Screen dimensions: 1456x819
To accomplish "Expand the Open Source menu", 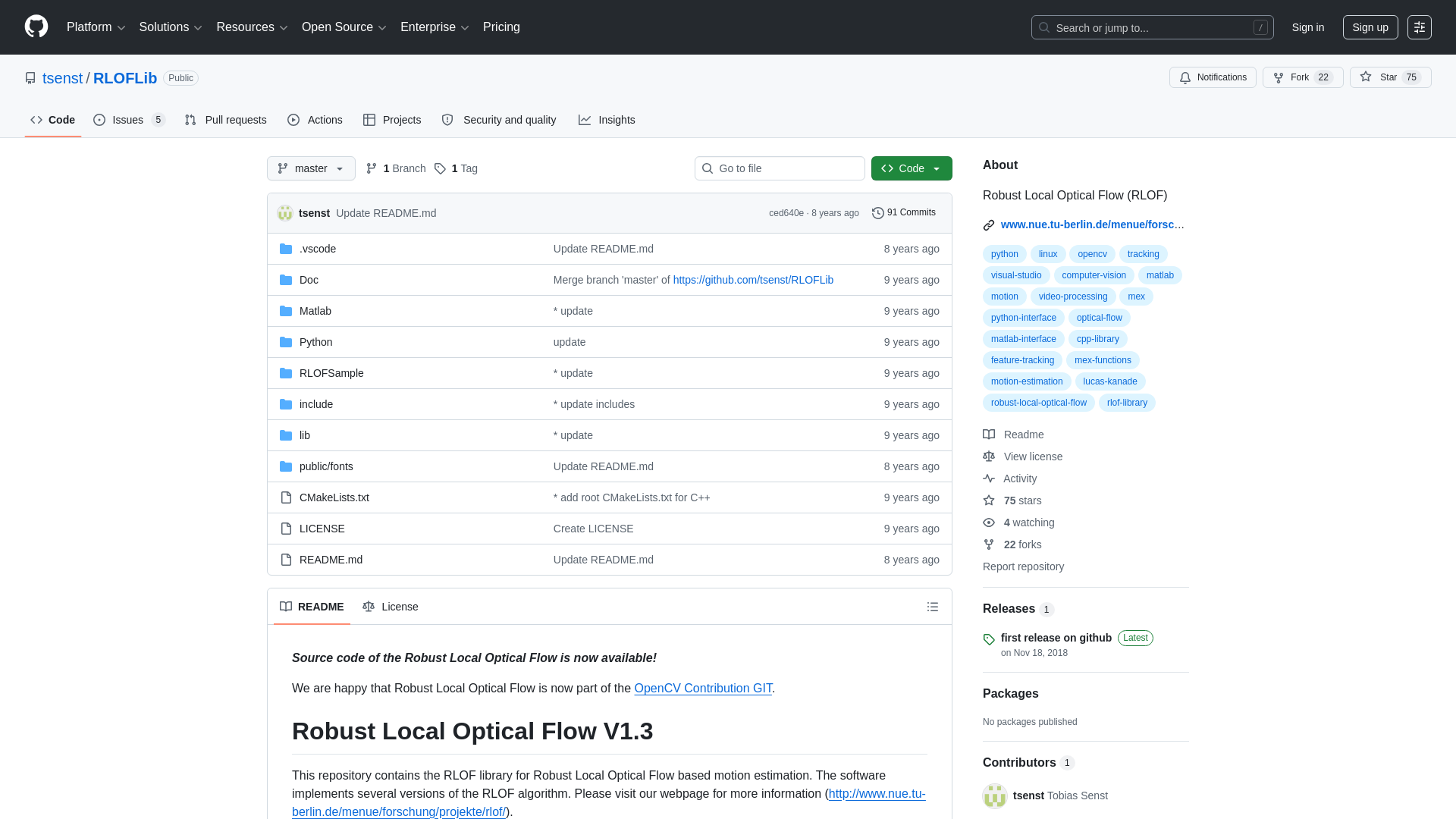I will (x=344, y=27).
